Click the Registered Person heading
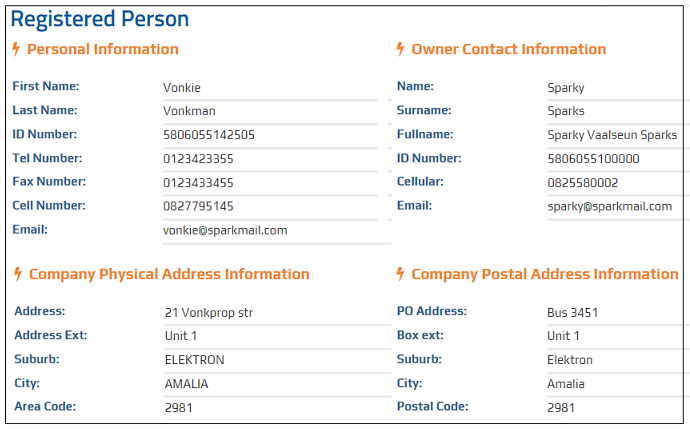The width and height of the screenshot is (690, 429). [99, 19]
